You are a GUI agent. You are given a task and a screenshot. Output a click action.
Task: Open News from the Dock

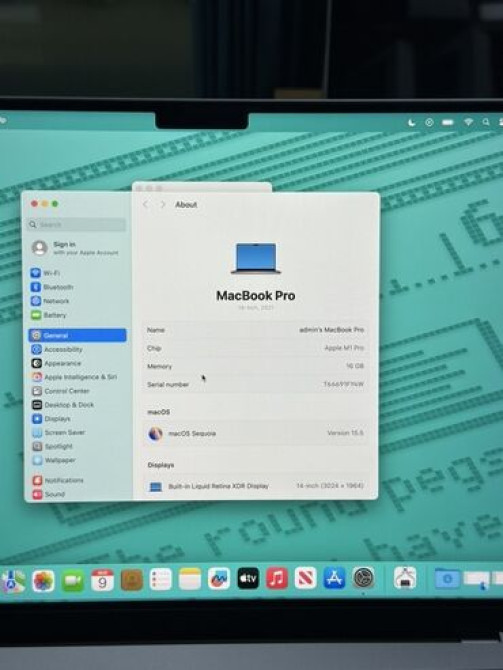tap(306, 578)
